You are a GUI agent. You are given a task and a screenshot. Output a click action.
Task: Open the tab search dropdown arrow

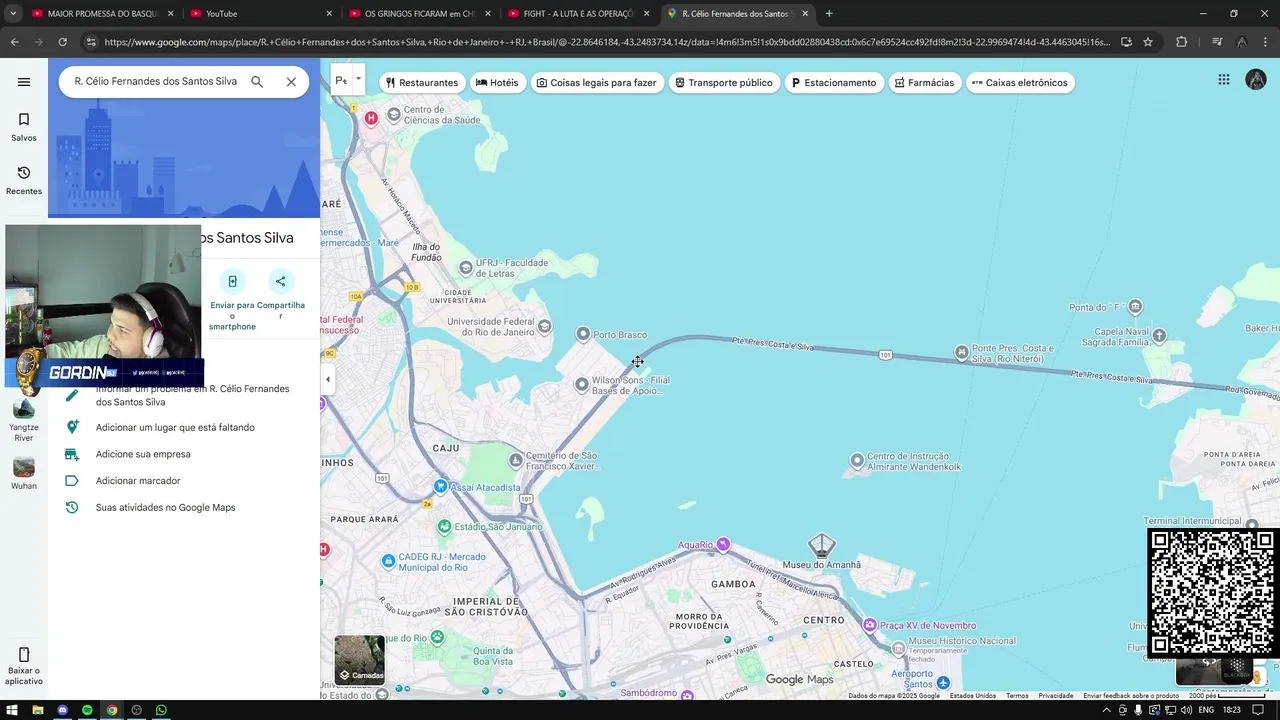click(x=13, y=14)
